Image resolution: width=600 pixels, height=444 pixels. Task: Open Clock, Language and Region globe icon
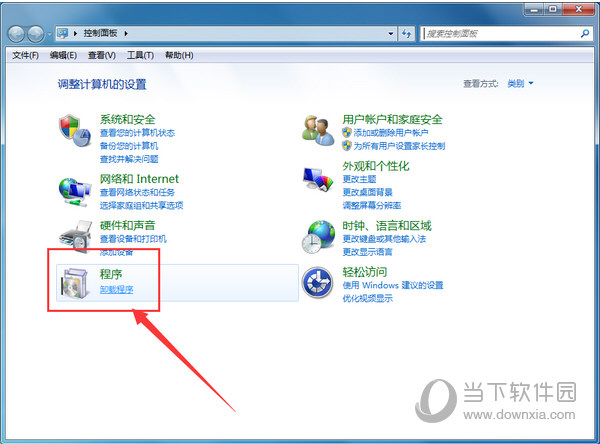tap(318, 237)
